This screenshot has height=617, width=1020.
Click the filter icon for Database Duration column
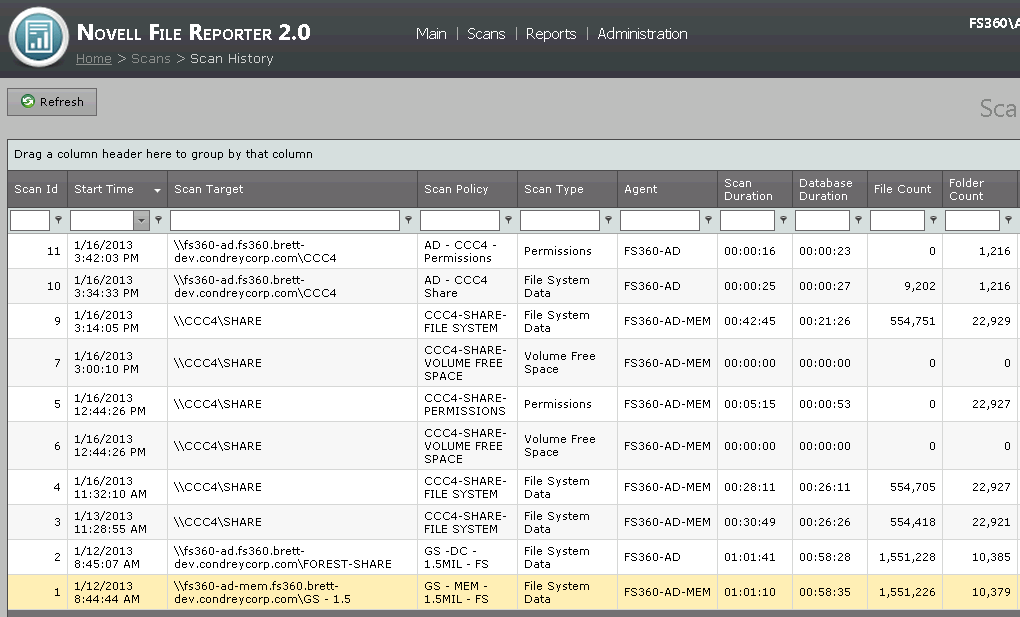(x=858, y=220)
